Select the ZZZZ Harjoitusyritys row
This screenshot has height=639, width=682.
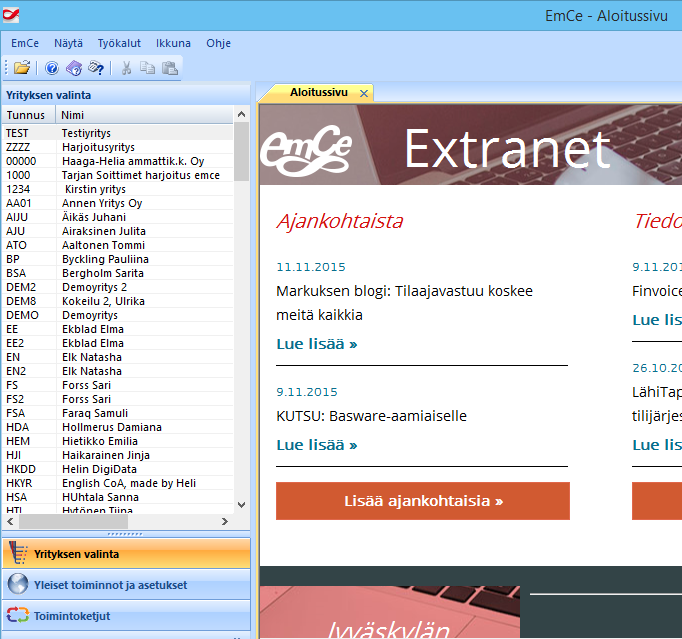point(118,147)
